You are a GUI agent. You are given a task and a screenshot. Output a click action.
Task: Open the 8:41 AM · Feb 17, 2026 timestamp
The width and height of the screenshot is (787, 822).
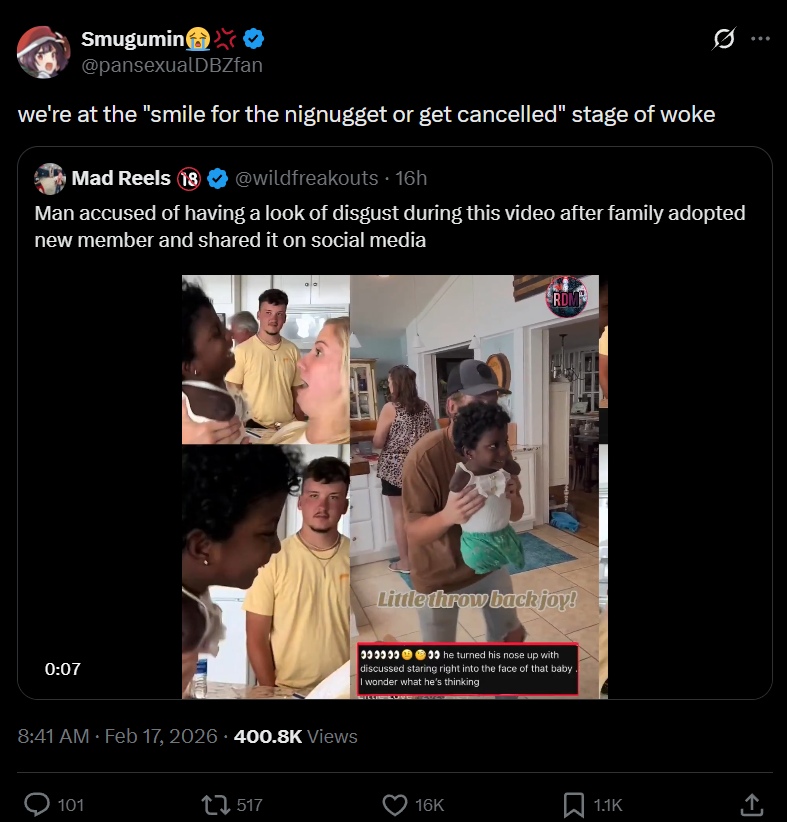(x=118, y=736)
